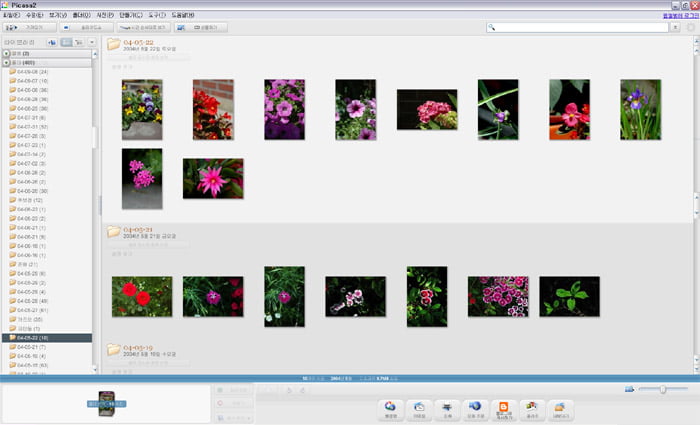Click the Export folder button in bottom bar

coord(560,409)
